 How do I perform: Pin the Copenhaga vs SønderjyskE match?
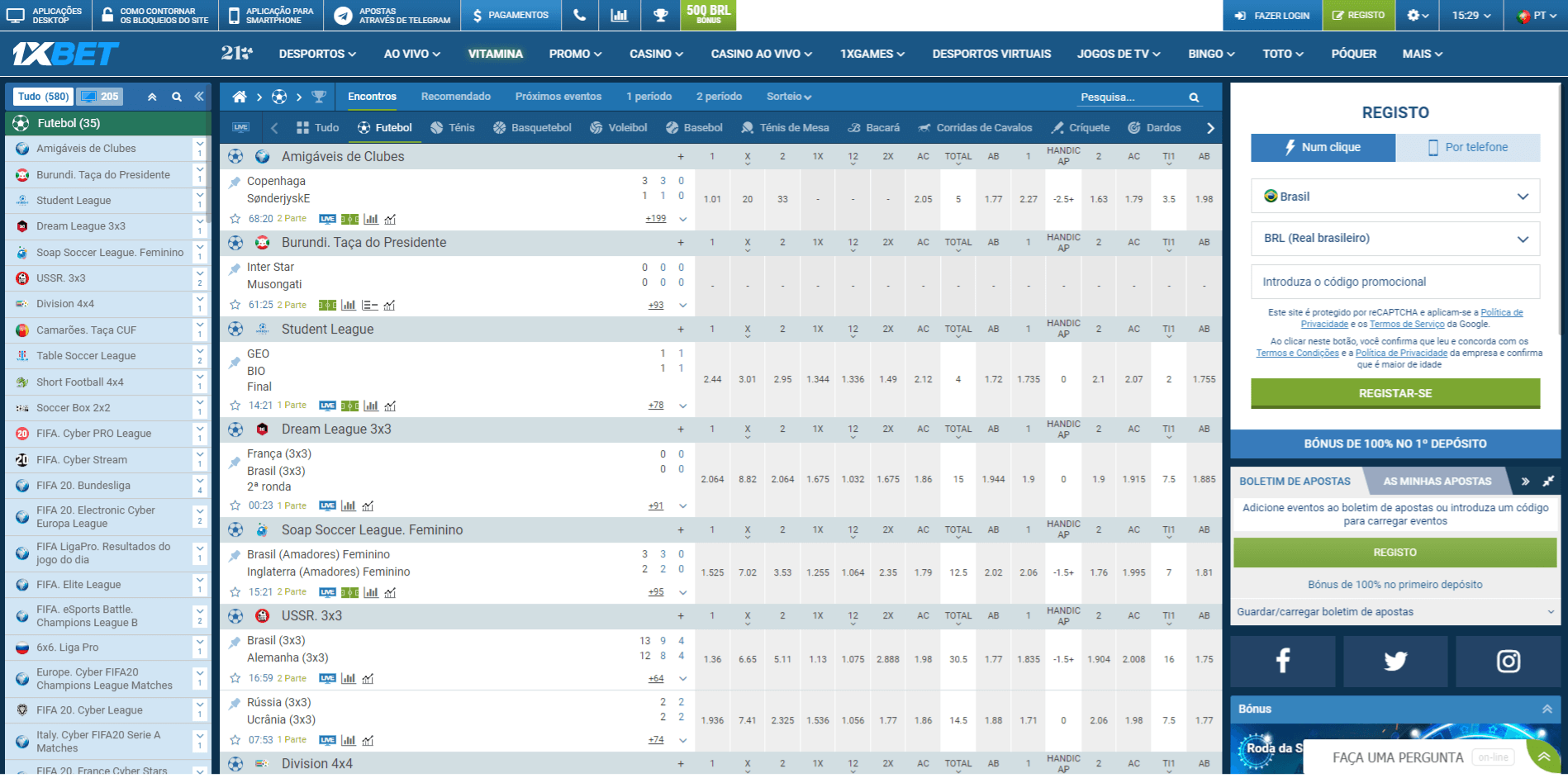coord(235,182)
